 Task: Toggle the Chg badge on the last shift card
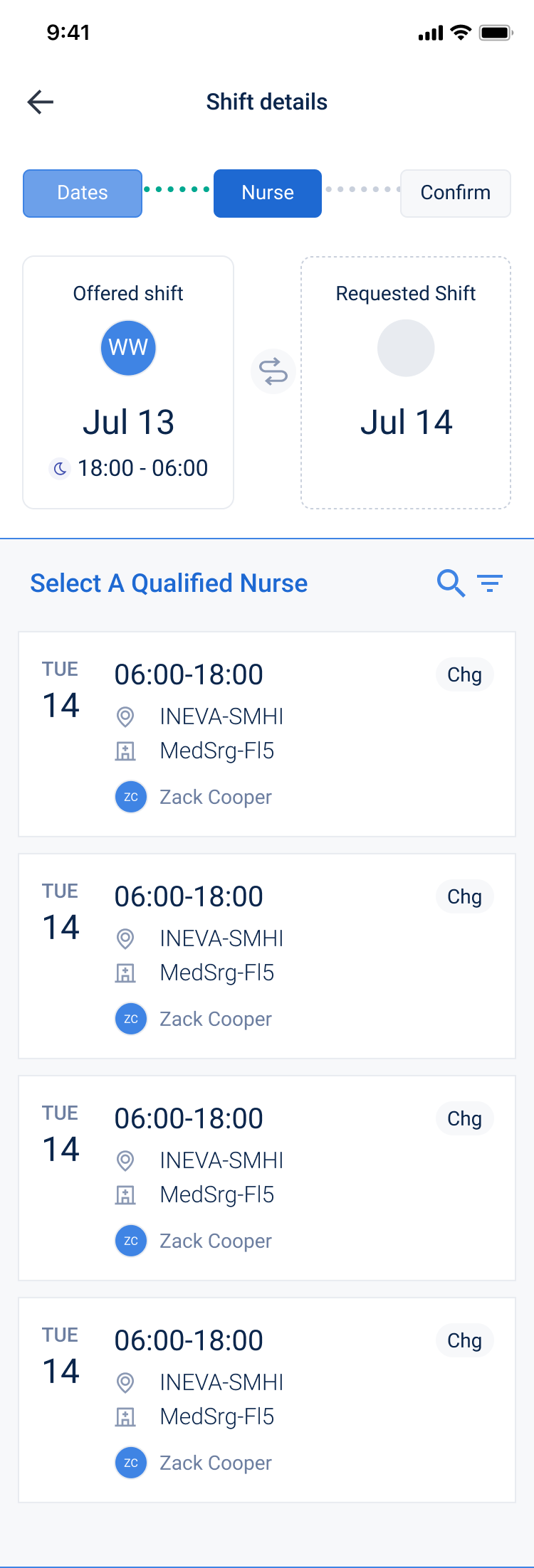point(464,1340)
